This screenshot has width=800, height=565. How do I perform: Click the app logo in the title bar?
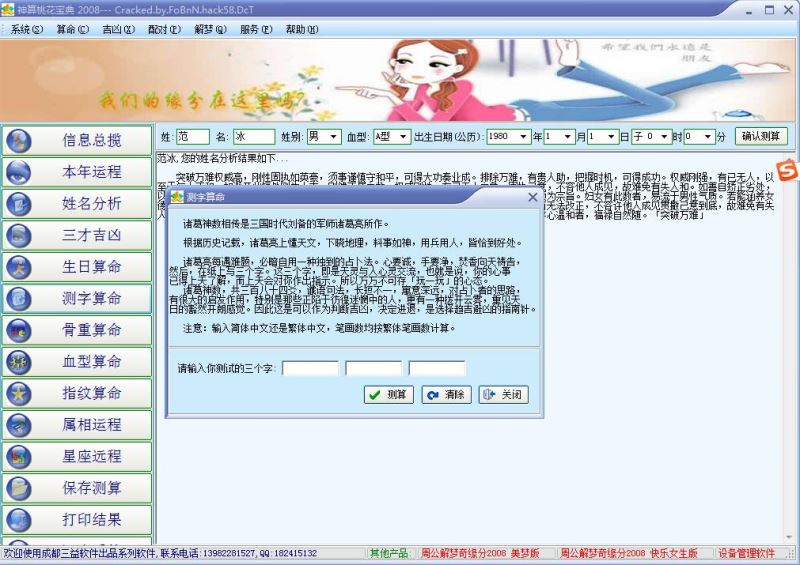(7, 9)
